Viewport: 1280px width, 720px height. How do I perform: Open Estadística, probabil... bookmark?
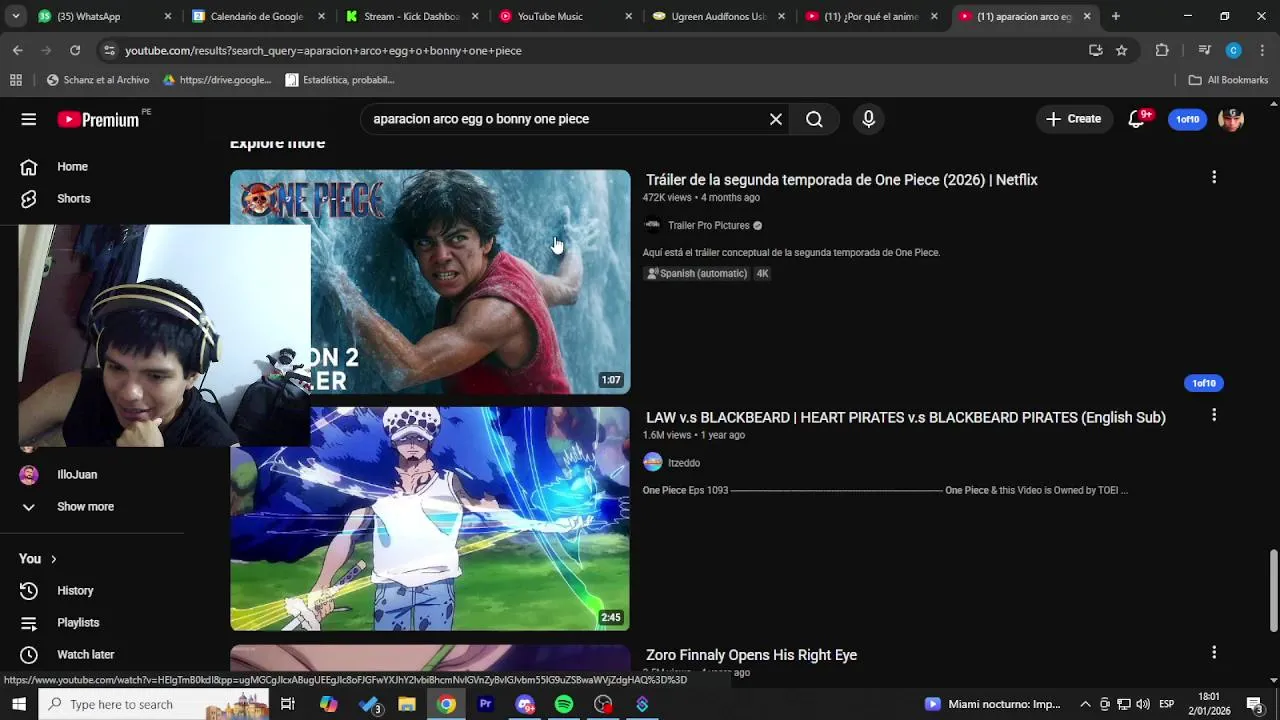[x=340, y=80]
